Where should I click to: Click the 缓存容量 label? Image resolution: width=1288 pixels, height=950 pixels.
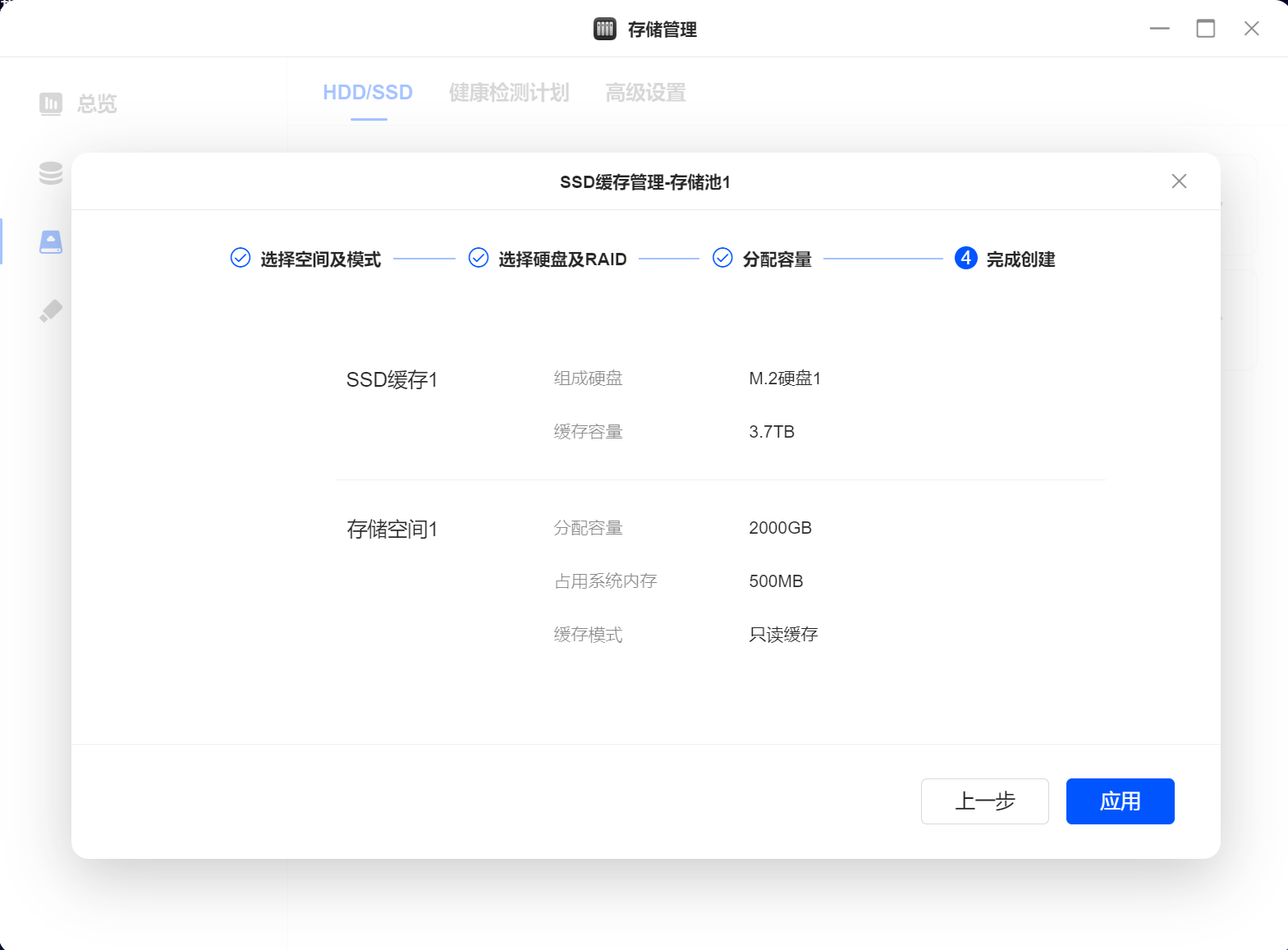[x=588, y=432]
